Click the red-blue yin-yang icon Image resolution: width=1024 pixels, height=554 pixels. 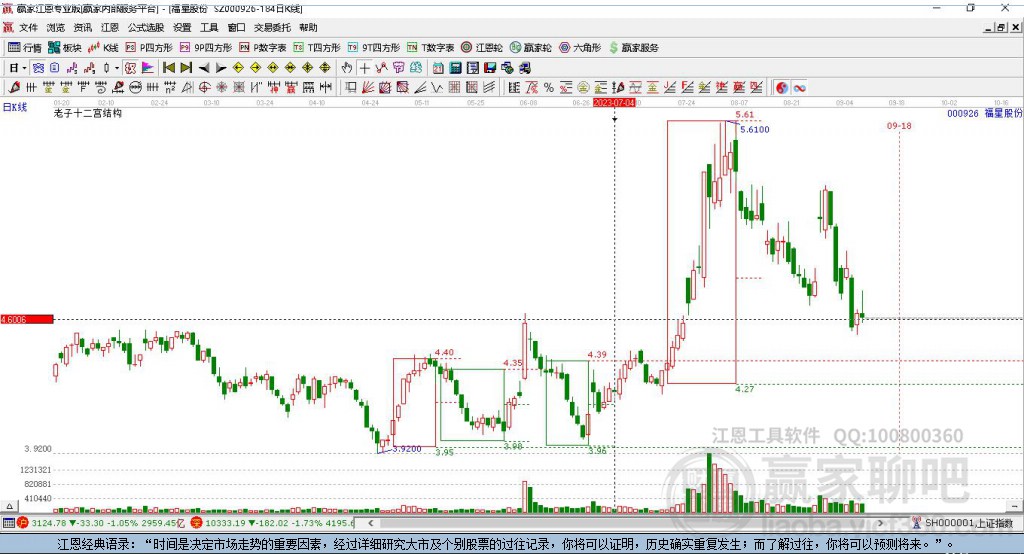tap(782, 88)
